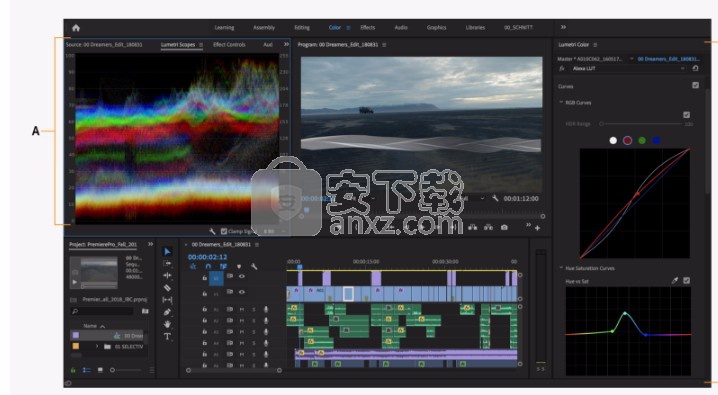
Task: Select the Track Select Forward tool
Action: (x=167, y=264)
